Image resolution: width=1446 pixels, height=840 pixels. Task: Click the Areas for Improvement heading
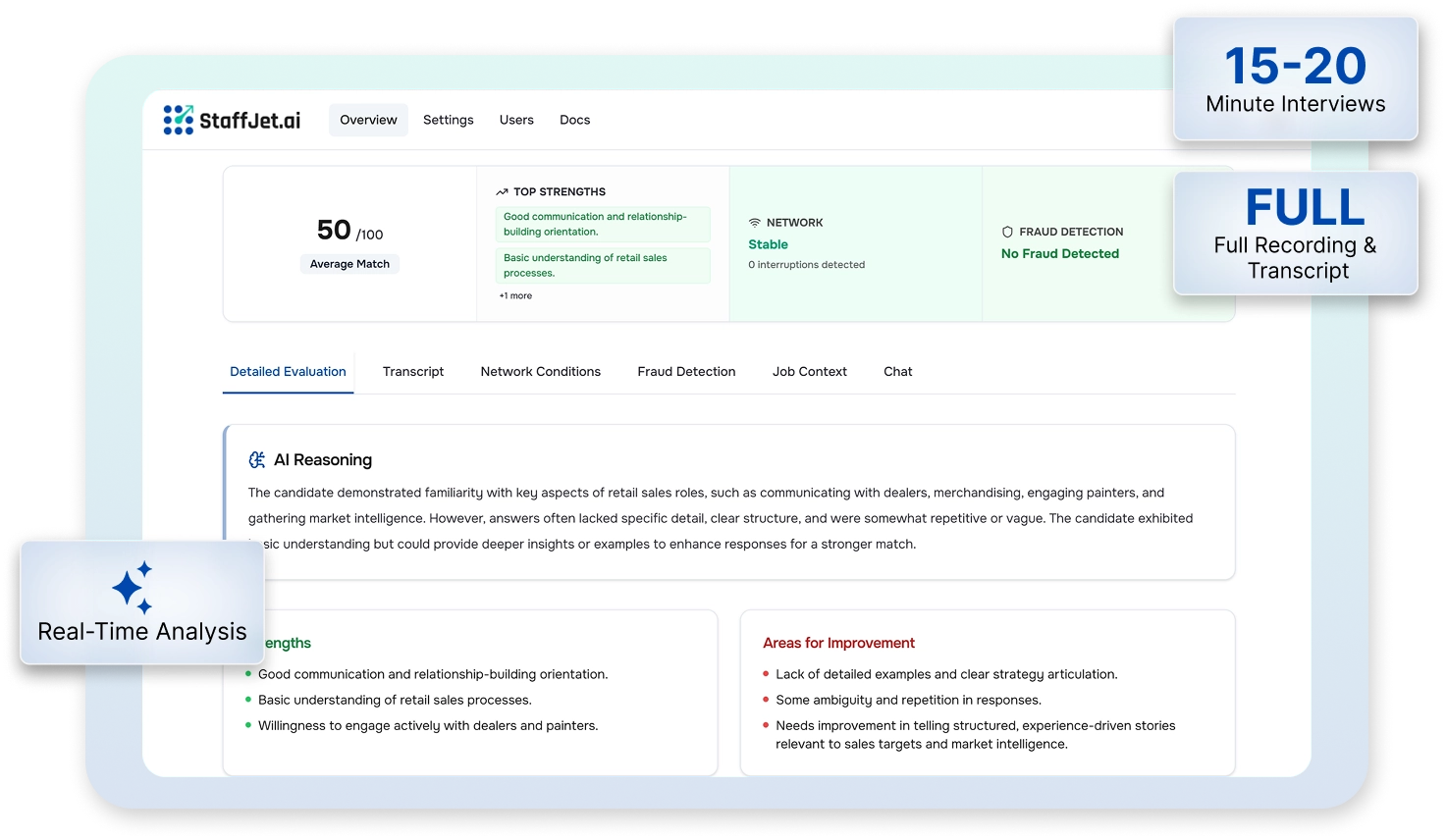click(838, 643)
